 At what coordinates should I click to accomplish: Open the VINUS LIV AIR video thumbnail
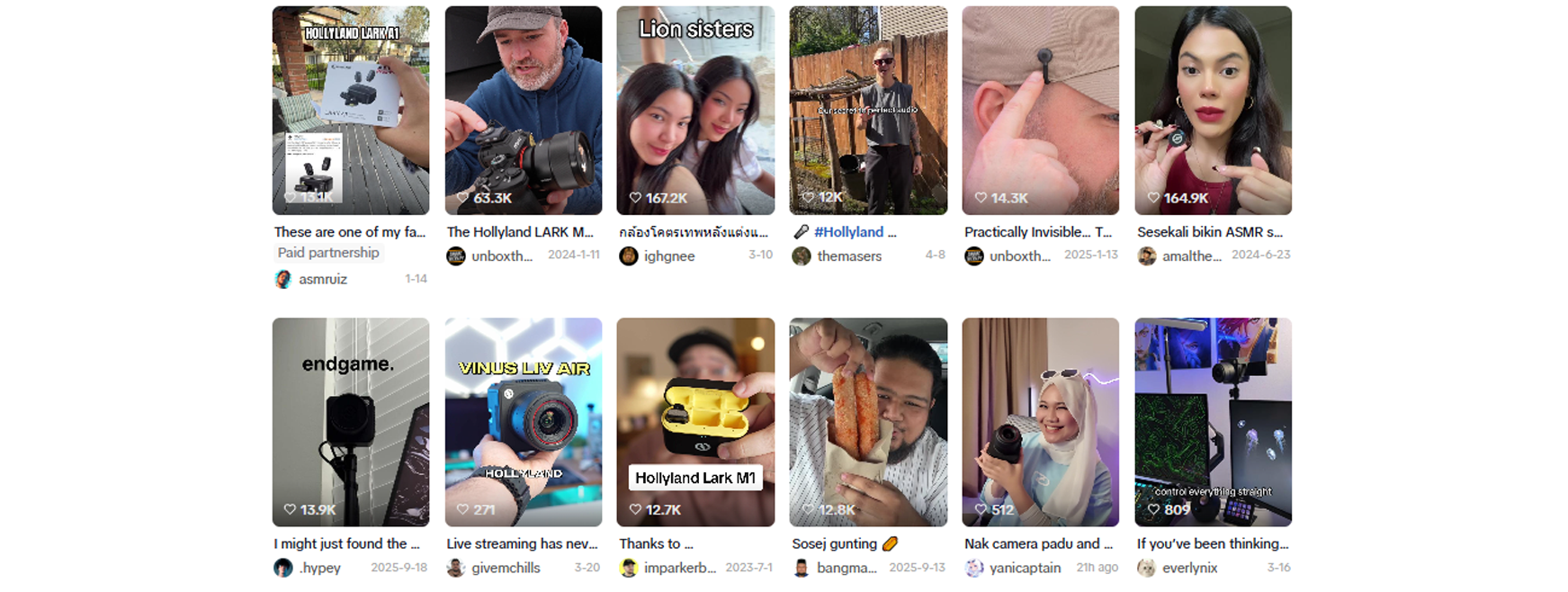click(524, 422)
